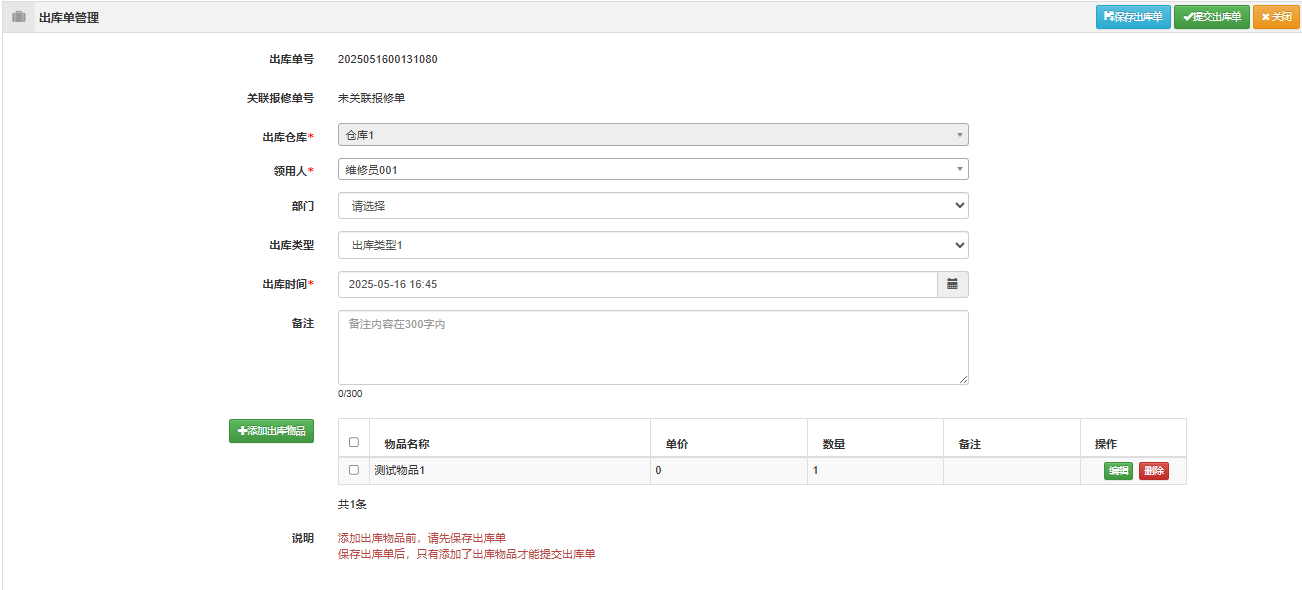Click the text 未关联报修单
The height and width of the screenshot is (590, 1302).
pyautogui.click(x=372, y=98)
